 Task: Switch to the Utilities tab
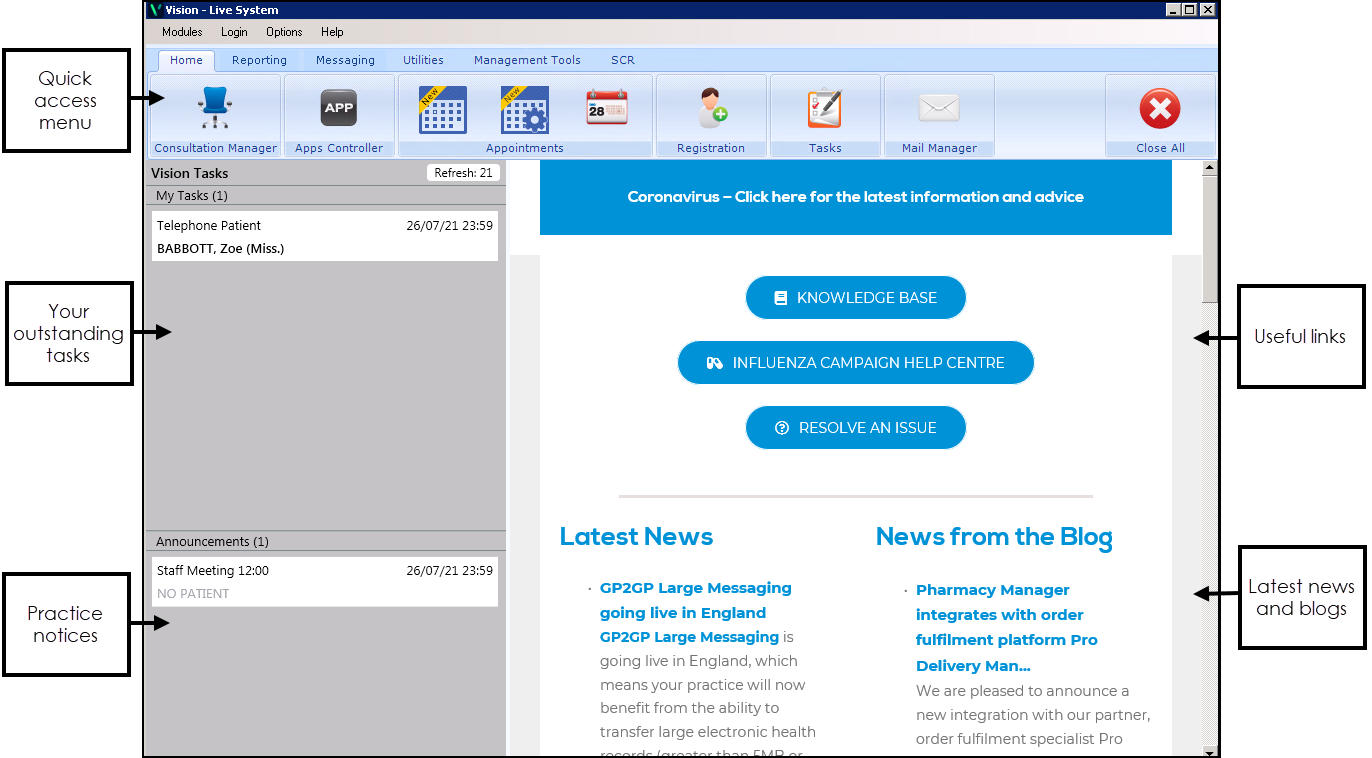click(423, 60)
